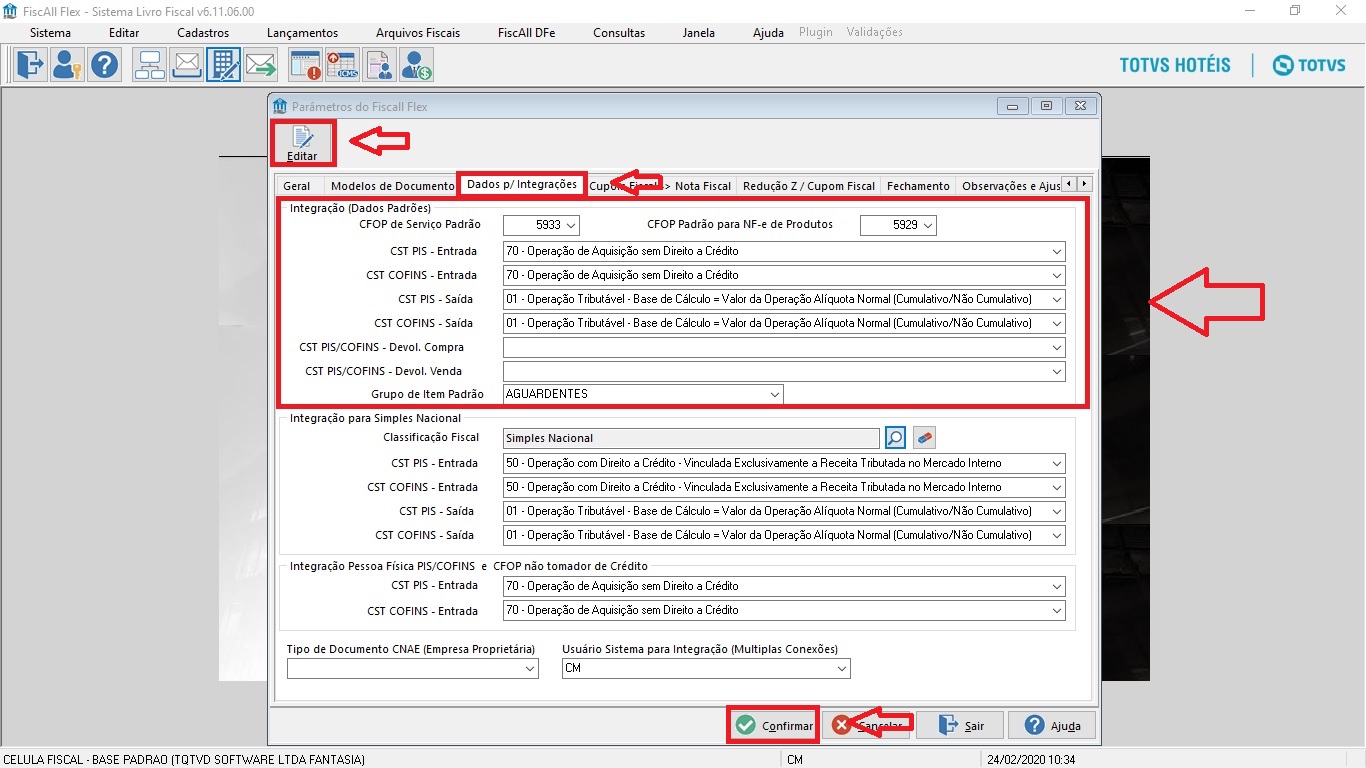
Task: Click the blue question mark toolbar icon
Action: (x=104, y=66)
